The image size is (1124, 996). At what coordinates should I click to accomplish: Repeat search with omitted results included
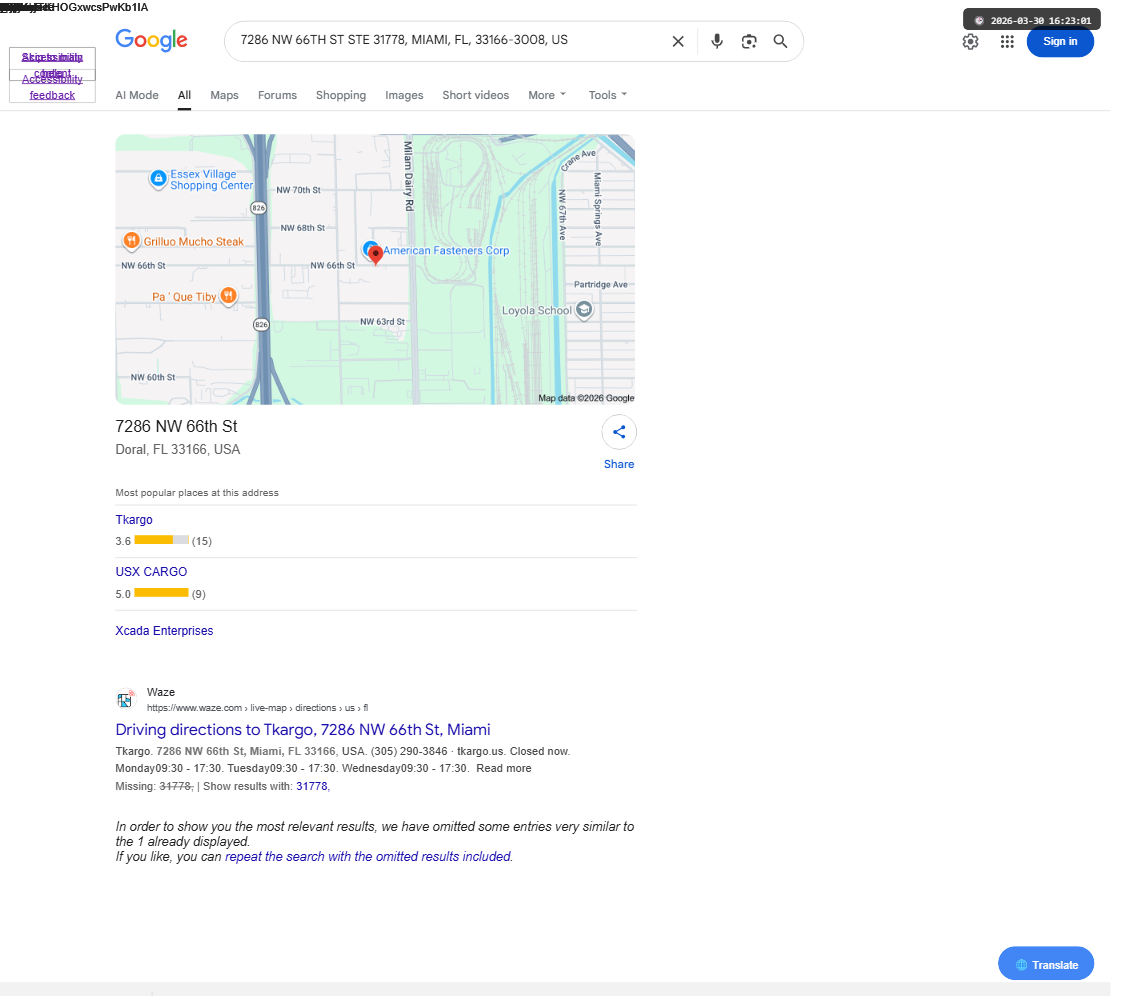368,857
